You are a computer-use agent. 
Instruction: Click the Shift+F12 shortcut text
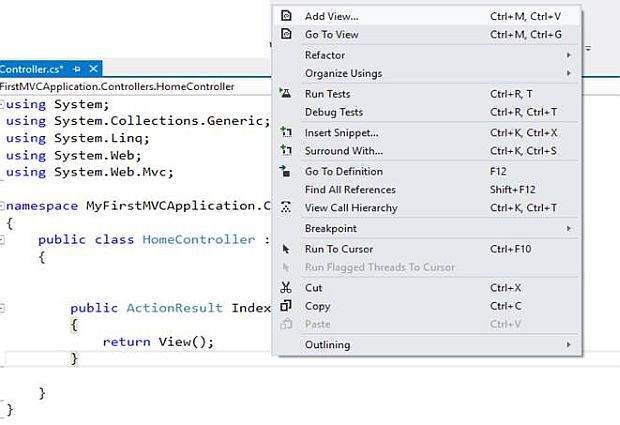pos(512,189)
